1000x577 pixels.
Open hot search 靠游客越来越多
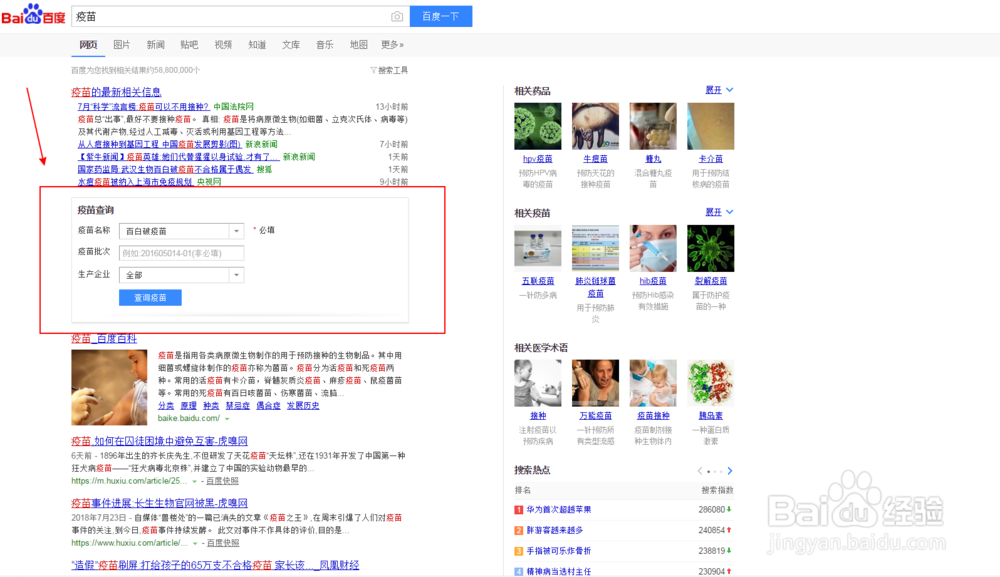[x=555, y=530]
